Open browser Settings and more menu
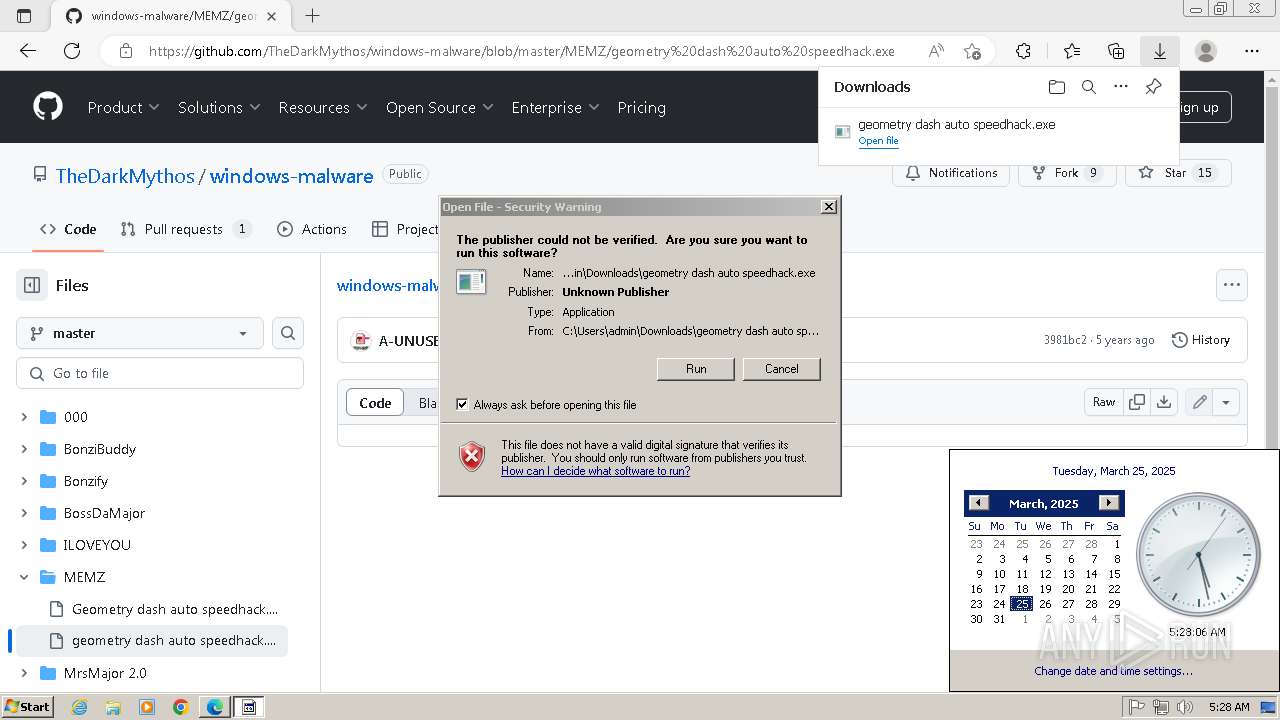1280x720 pixels. 1252,51
